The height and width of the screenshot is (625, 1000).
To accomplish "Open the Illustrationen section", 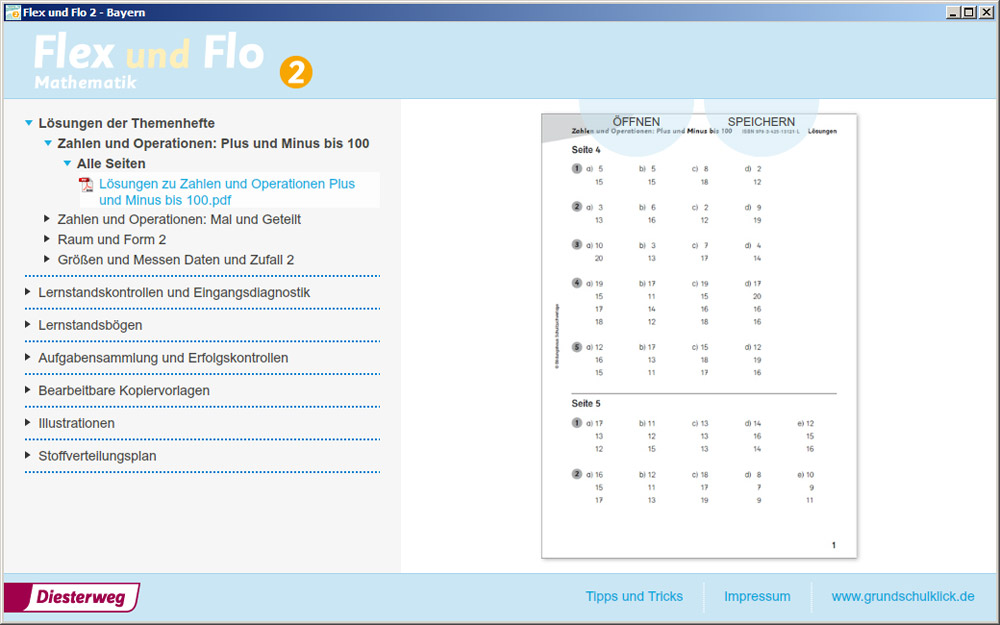I will pos(77,423).
